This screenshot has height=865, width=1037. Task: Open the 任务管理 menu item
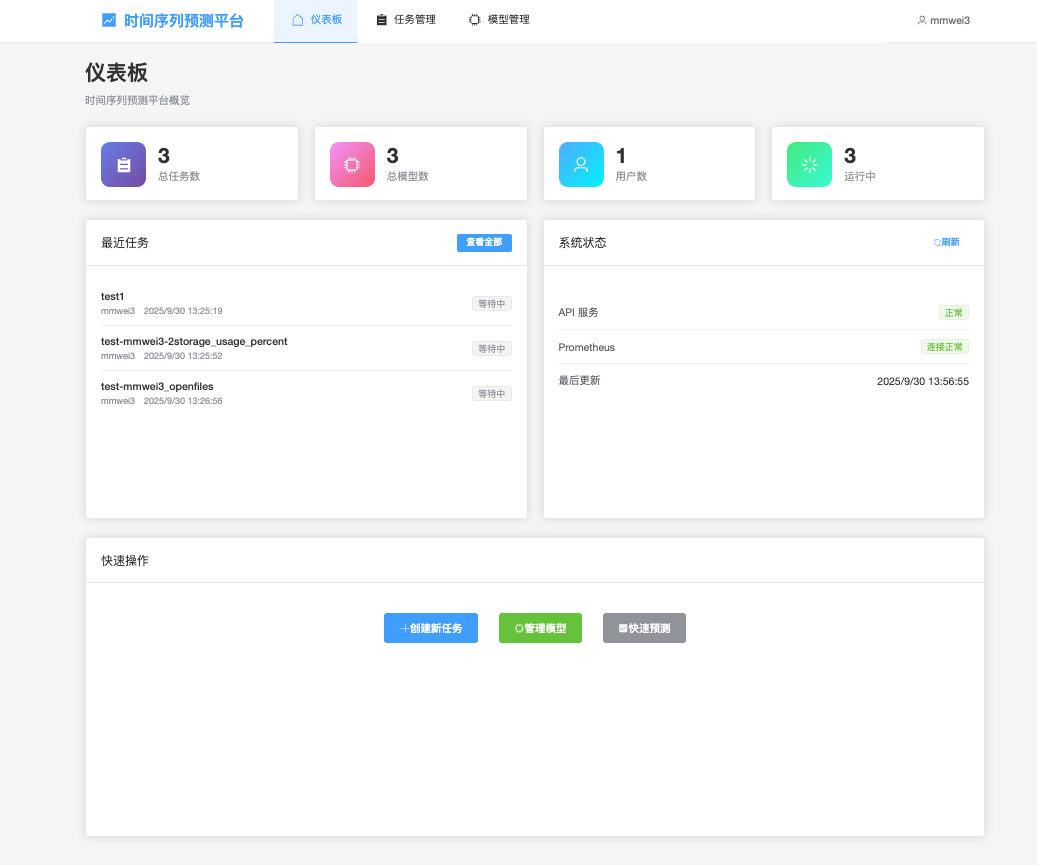pyautogui.click(x=406, y=21)
